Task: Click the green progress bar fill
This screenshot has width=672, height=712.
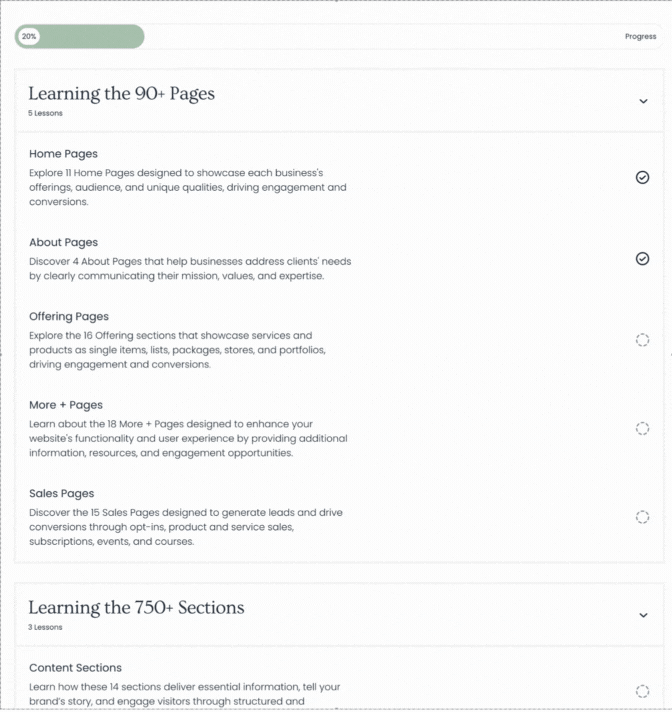Action: pos(79,36)
